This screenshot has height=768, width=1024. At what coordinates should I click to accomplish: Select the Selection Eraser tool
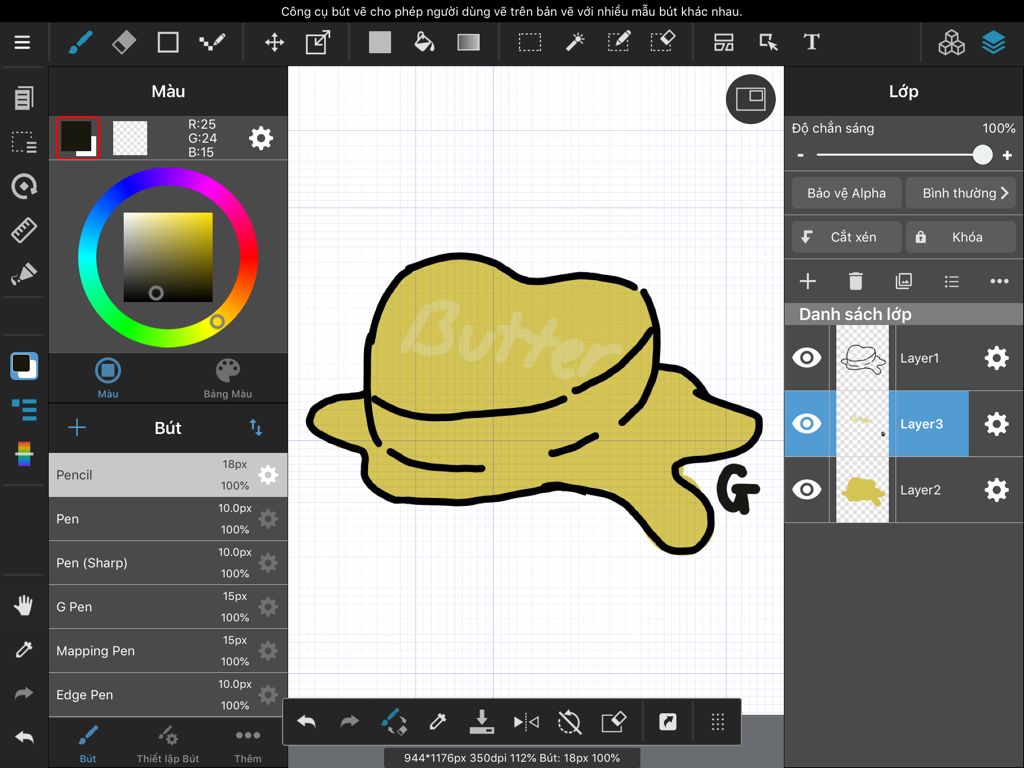(663, 42)
